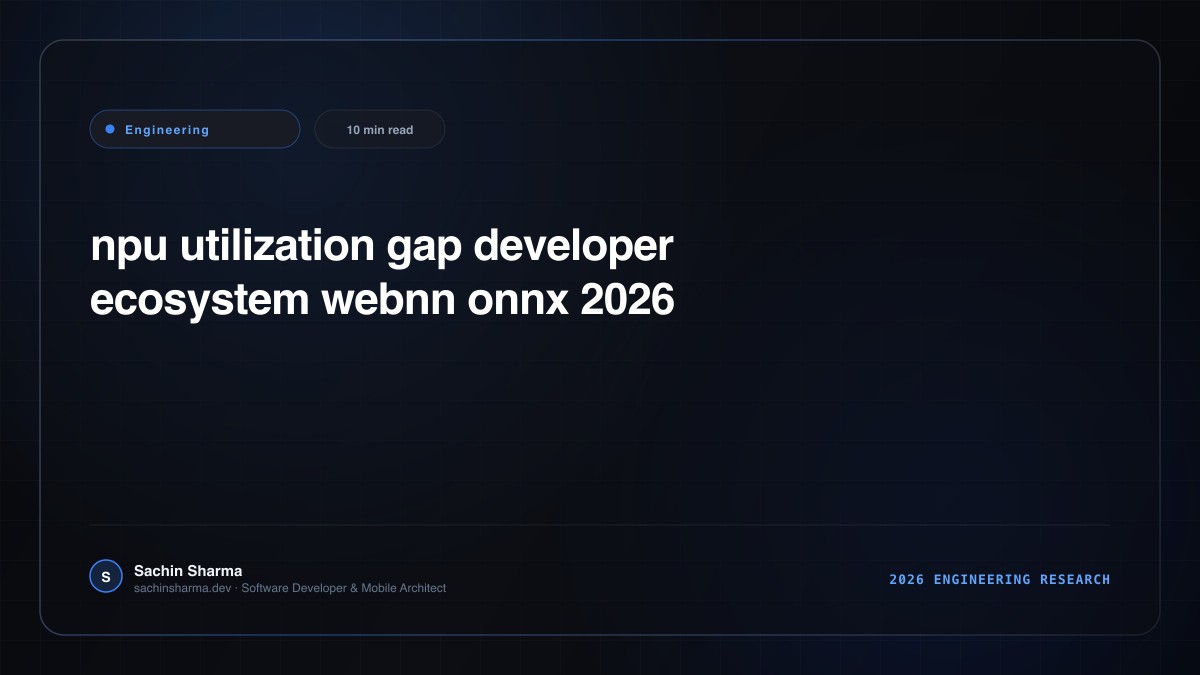Viewport: 1200px width, 675px height.
Task: Select the Engineering category pill
Action: click(x=195, y=129)
